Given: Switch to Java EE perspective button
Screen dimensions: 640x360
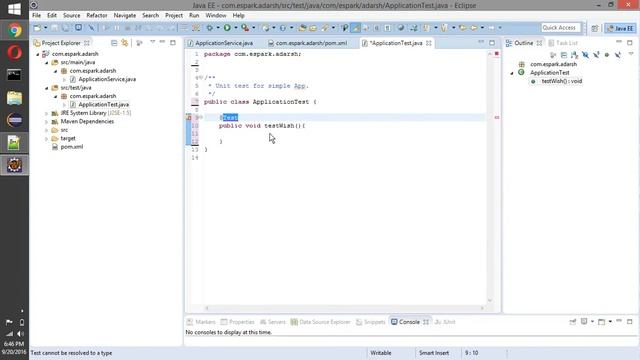Looking at the screenshot, I should tap(620, 28).
